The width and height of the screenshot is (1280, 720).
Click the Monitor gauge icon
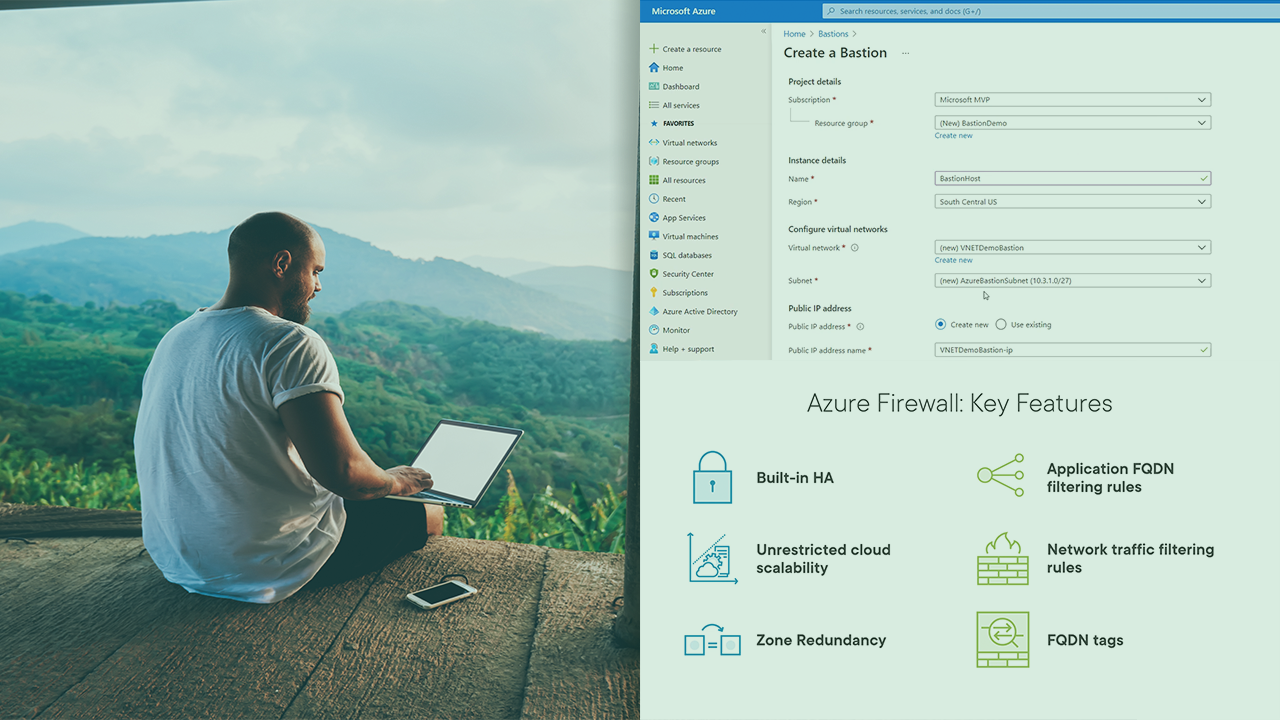pos(654,330)
